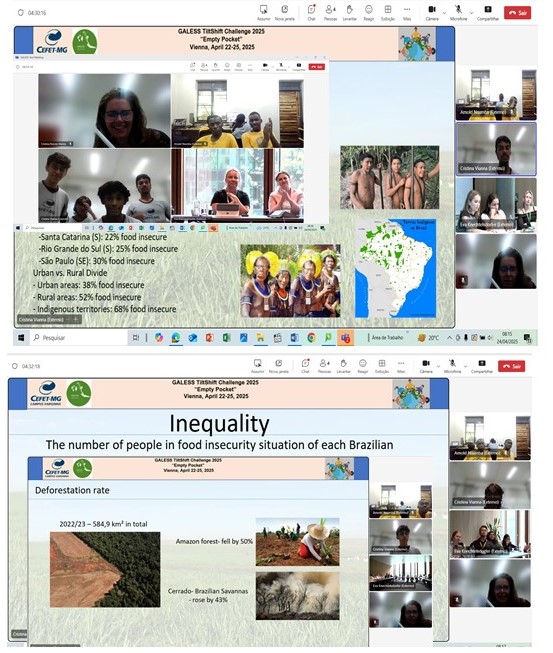Image resolution: width=553 pixels, height=653 pixels.
Task: Open Nova janela in the 04:32:18 meeting toolbar
Action: (279, 366)
